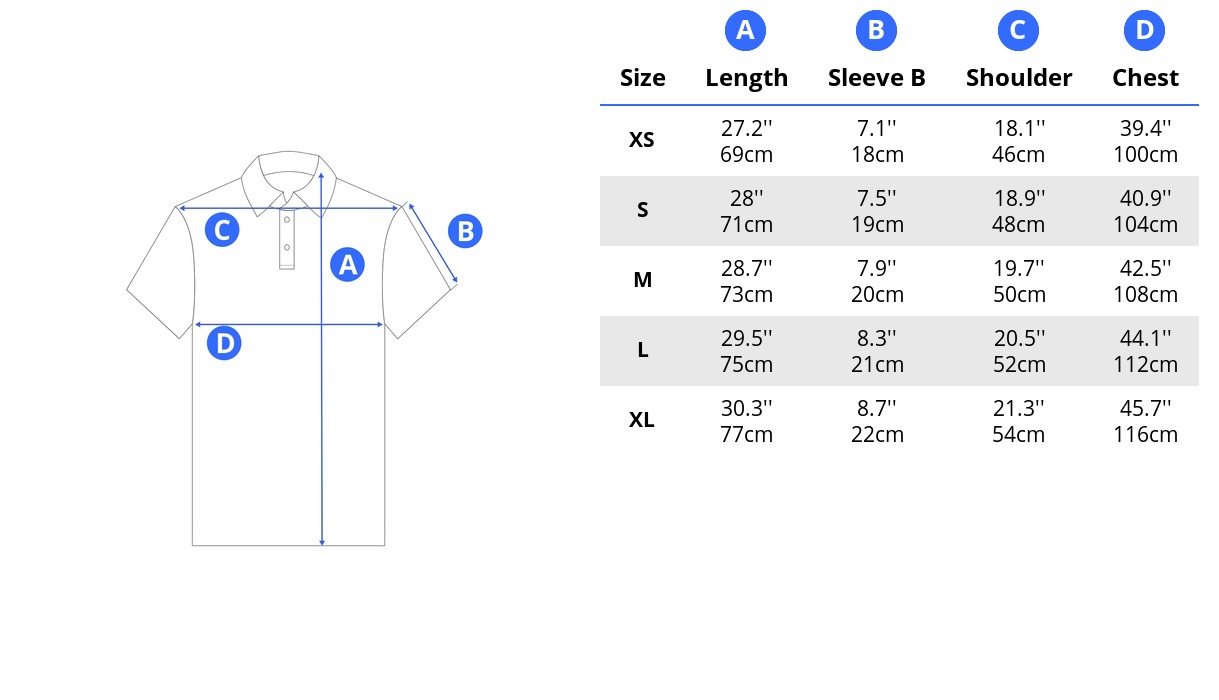Click the Shoulder column header
Viewport: 1219px width, 700px height.
(1019, 78)
